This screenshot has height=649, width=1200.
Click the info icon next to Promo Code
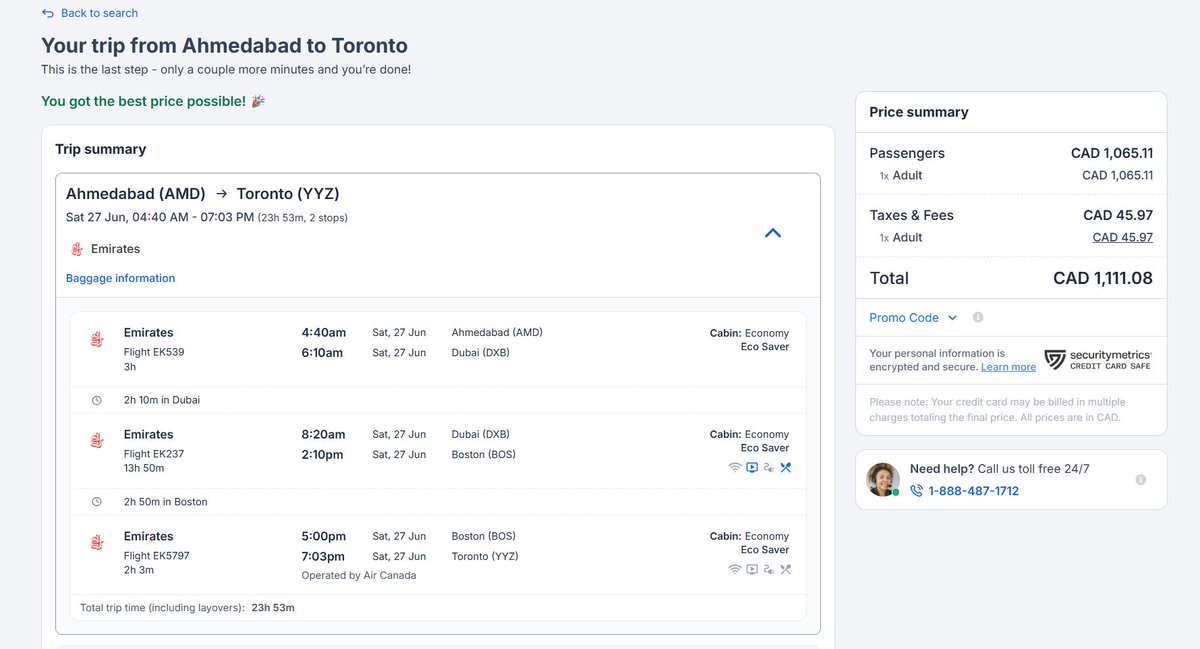978,317
